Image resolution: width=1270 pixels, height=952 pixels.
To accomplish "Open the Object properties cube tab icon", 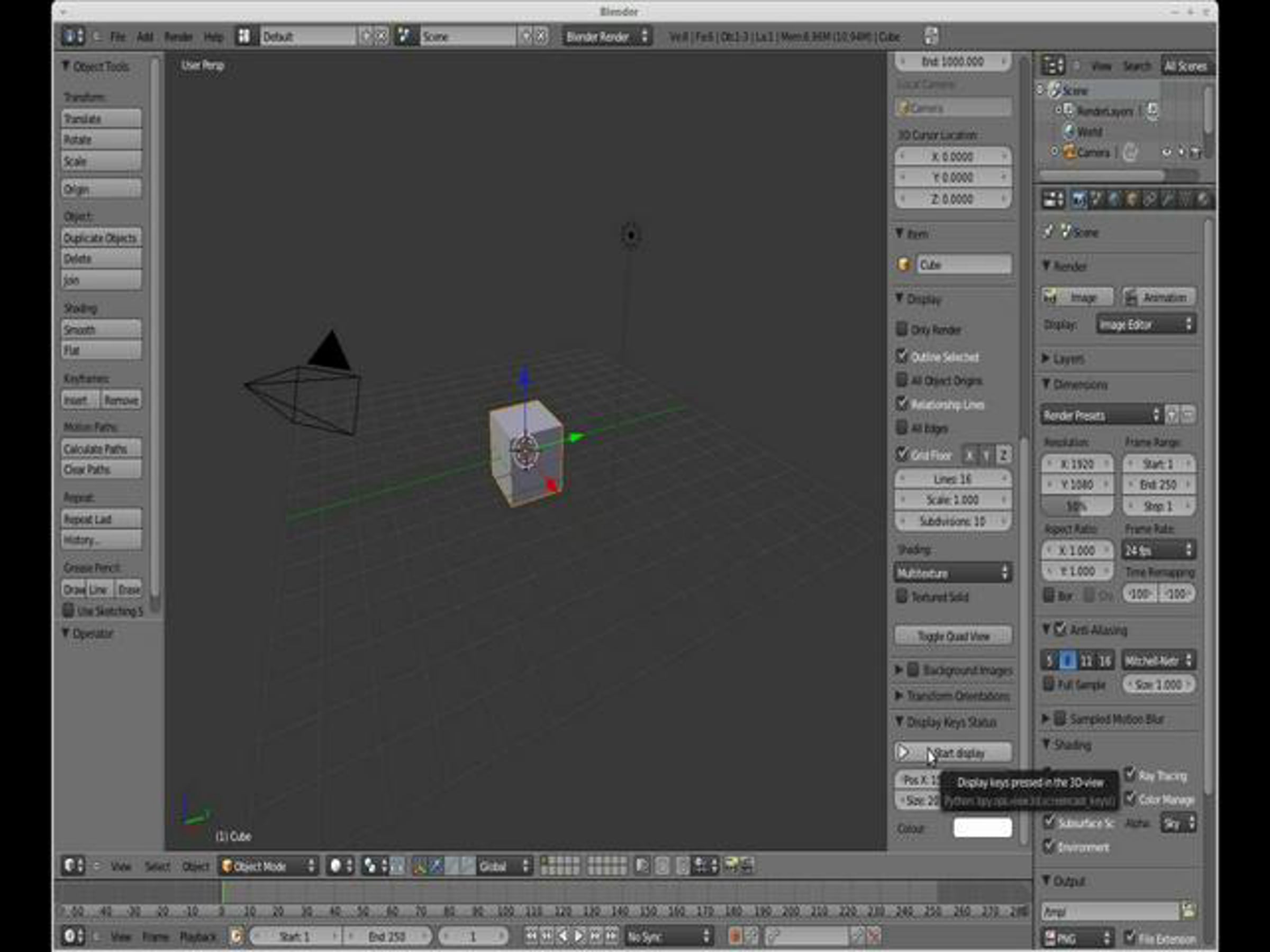I will point(1132,199).
